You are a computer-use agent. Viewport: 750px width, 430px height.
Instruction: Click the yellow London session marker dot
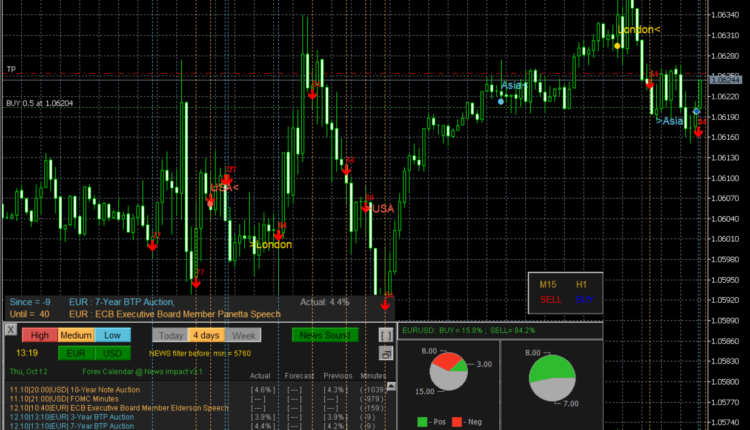point(619,45)
